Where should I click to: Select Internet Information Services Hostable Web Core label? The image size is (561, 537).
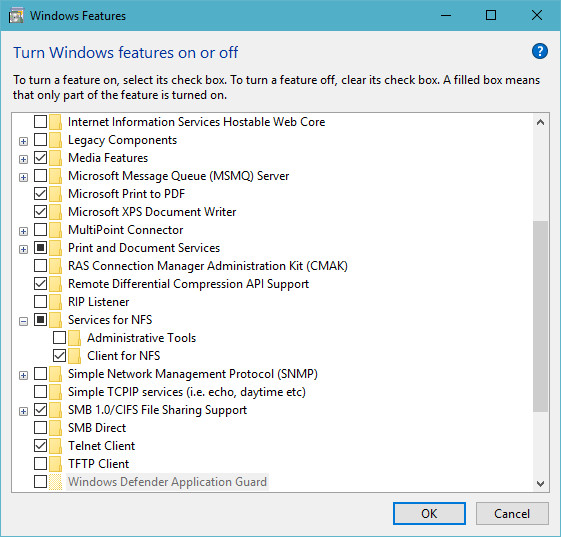click(x=196, y=122)
